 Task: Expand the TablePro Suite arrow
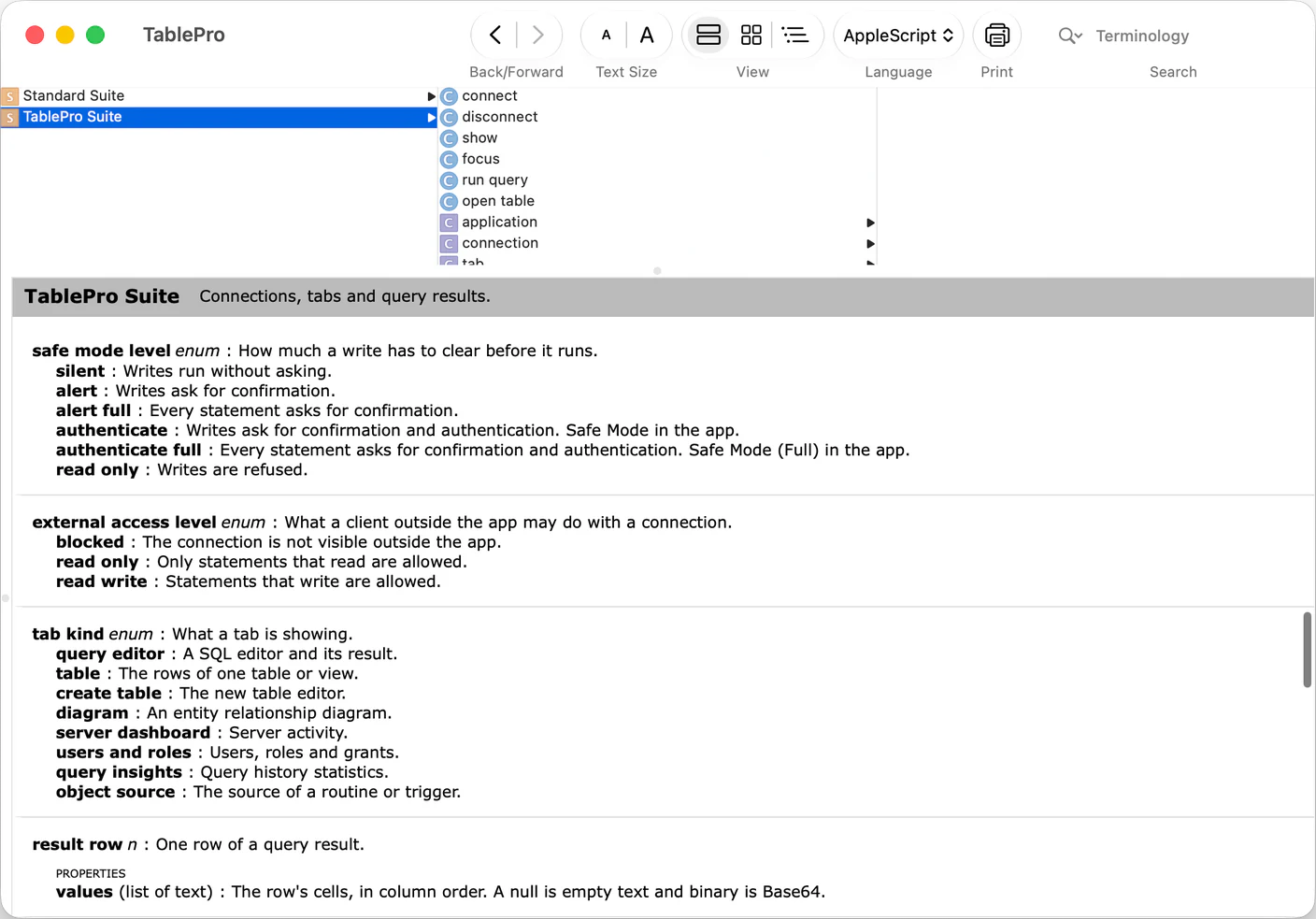(x=431, y=117)
